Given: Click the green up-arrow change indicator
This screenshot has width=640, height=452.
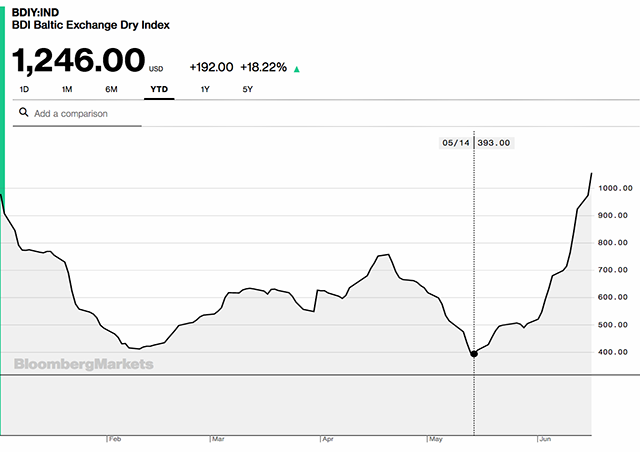Looking at the screenshot, I should point(297,69).
